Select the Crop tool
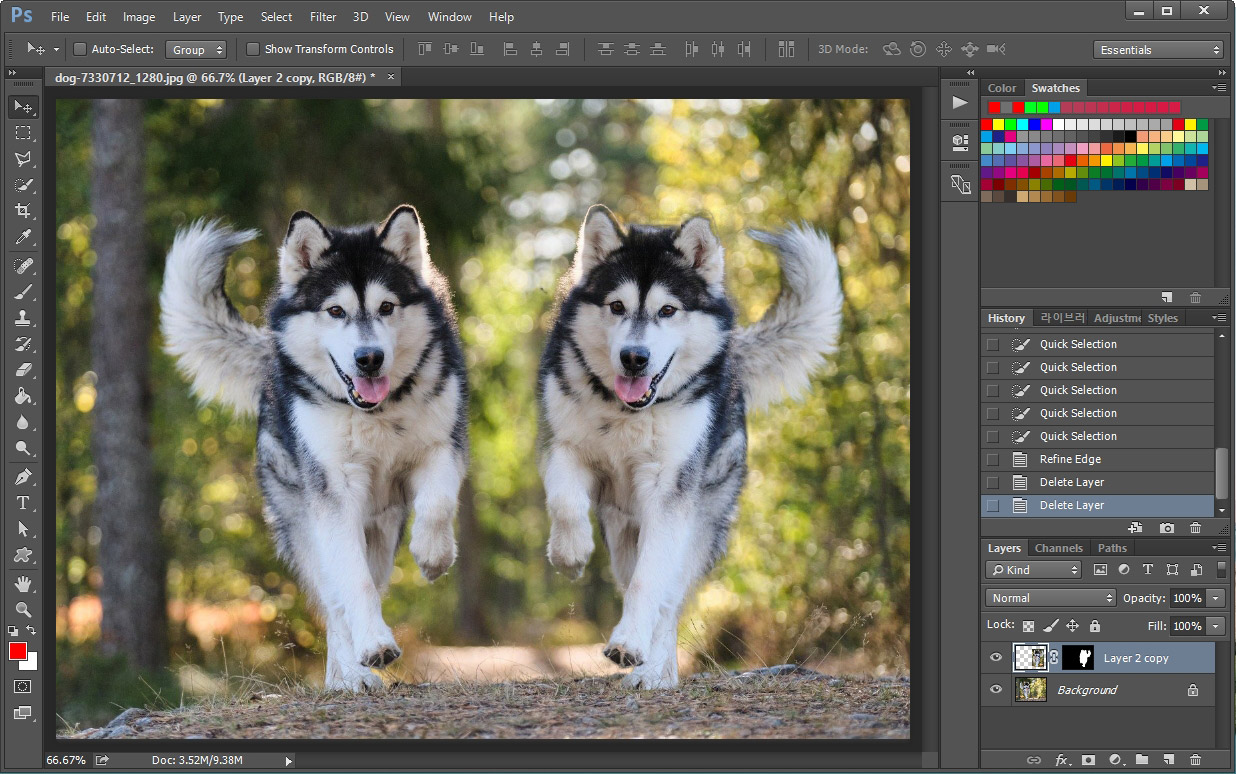 coord(23,211)
